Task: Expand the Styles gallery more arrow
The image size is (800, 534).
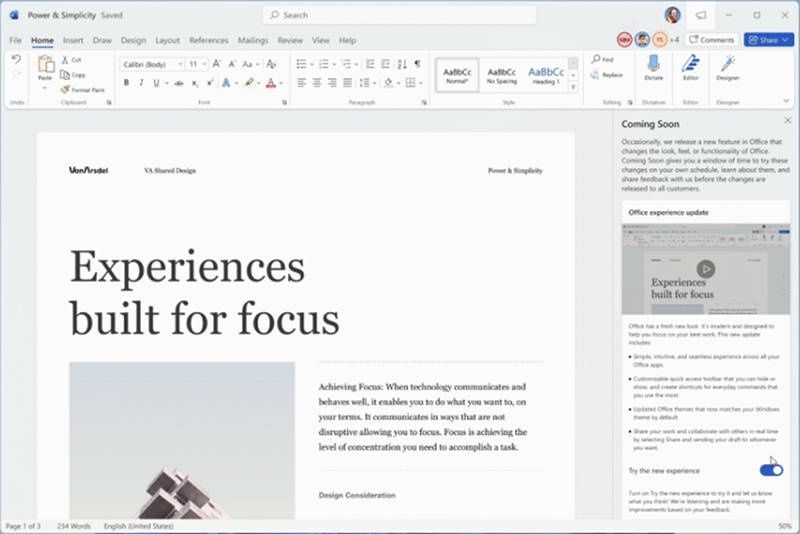Action: [573, 87]
